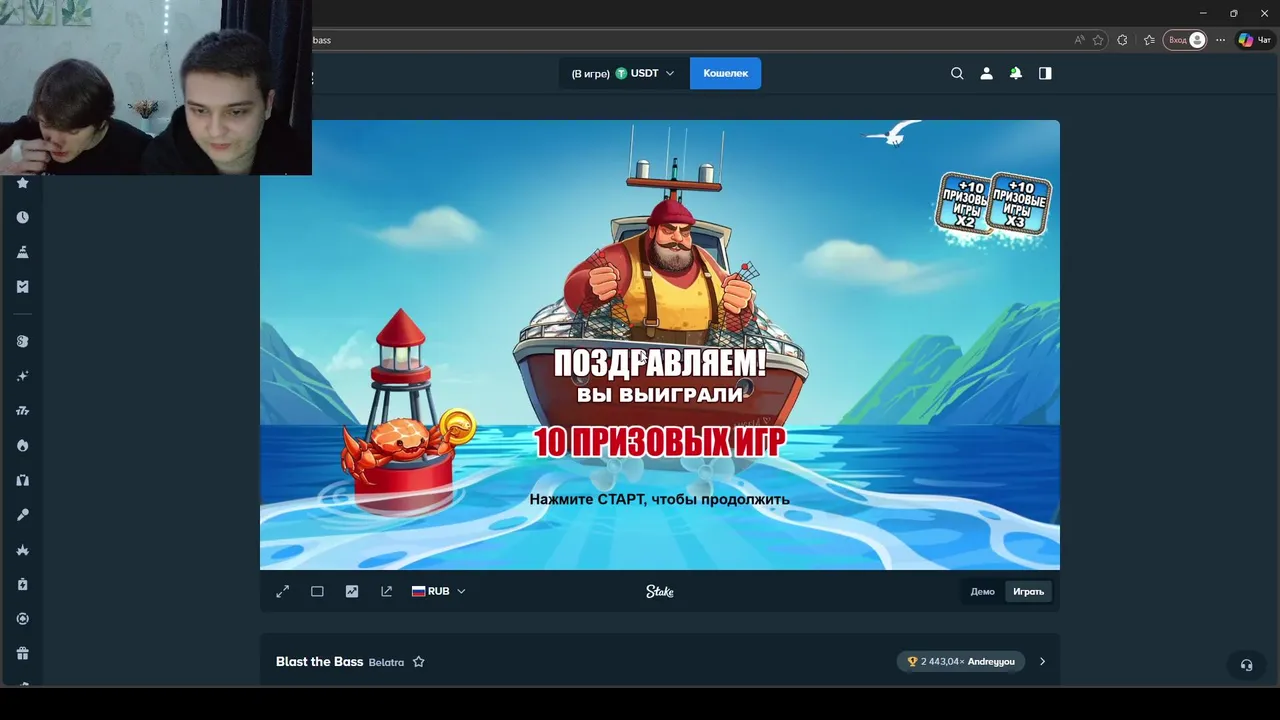The height and width of the screenshot is (720, 1280).
Task: Toggle the side panel layout icon
Action: tap(1045, 73)
